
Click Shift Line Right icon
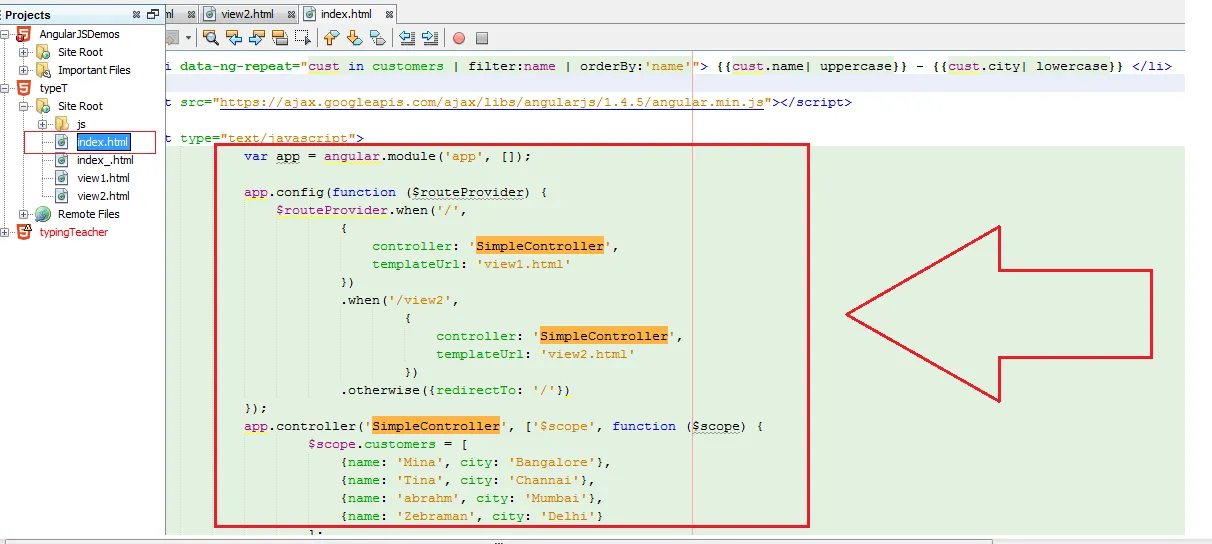[430, 38]
